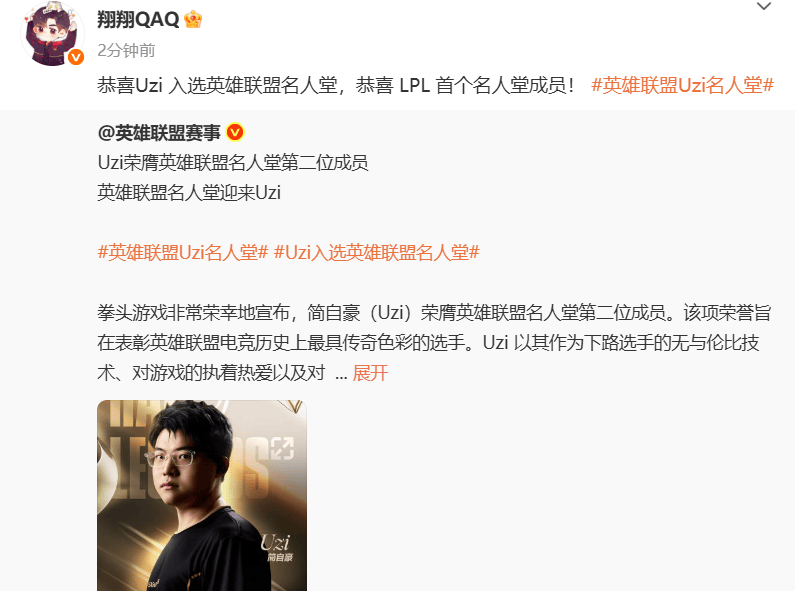Click the orange V badge on the avatar
This screenshot has height=591, width=795.
[x=76, y=57]
